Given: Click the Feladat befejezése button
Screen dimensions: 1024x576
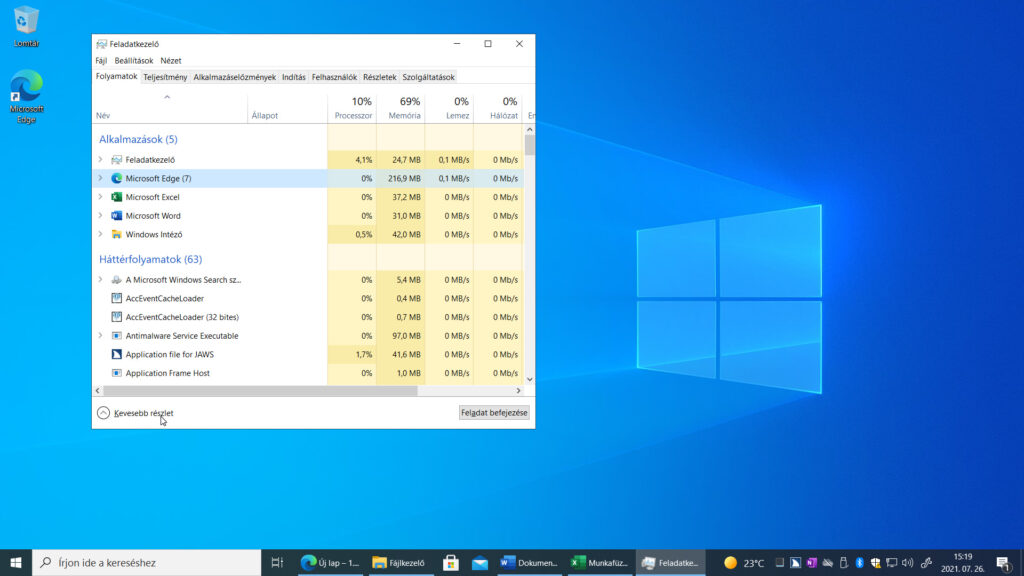Looking at the screenshot, I should pyautogui.click(x=494, y=413).
